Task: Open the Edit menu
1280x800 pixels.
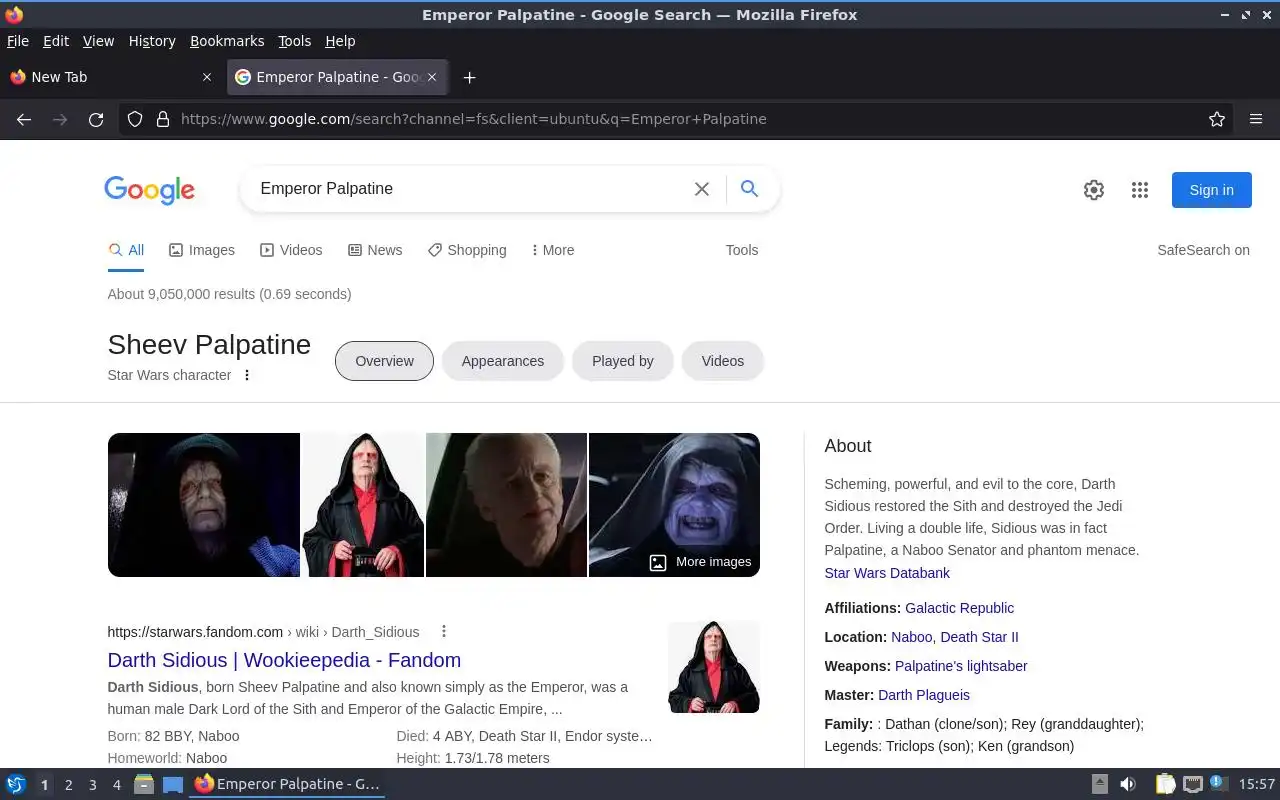Action: pos(56,41)
